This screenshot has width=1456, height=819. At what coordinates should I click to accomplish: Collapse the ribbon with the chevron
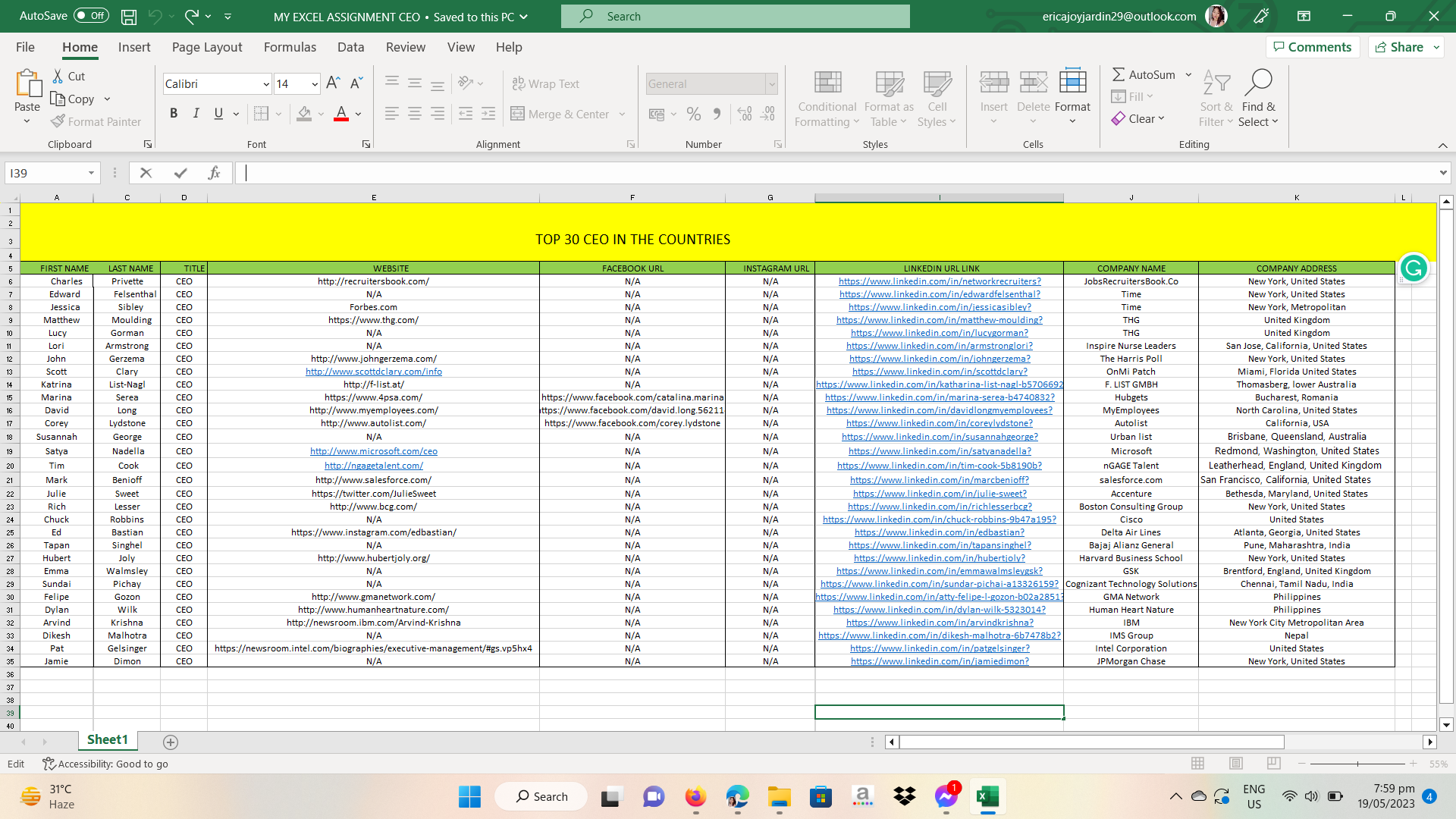coord(1442,145)
